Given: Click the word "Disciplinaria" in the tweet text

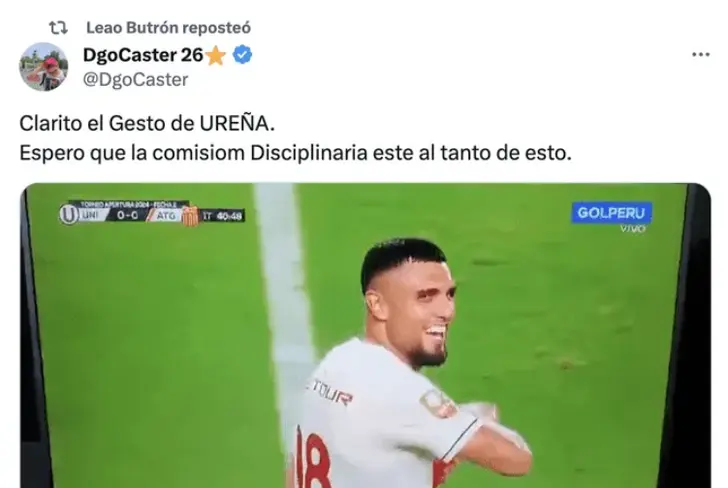Looking at the screenshot, I should tap(309, 153).
